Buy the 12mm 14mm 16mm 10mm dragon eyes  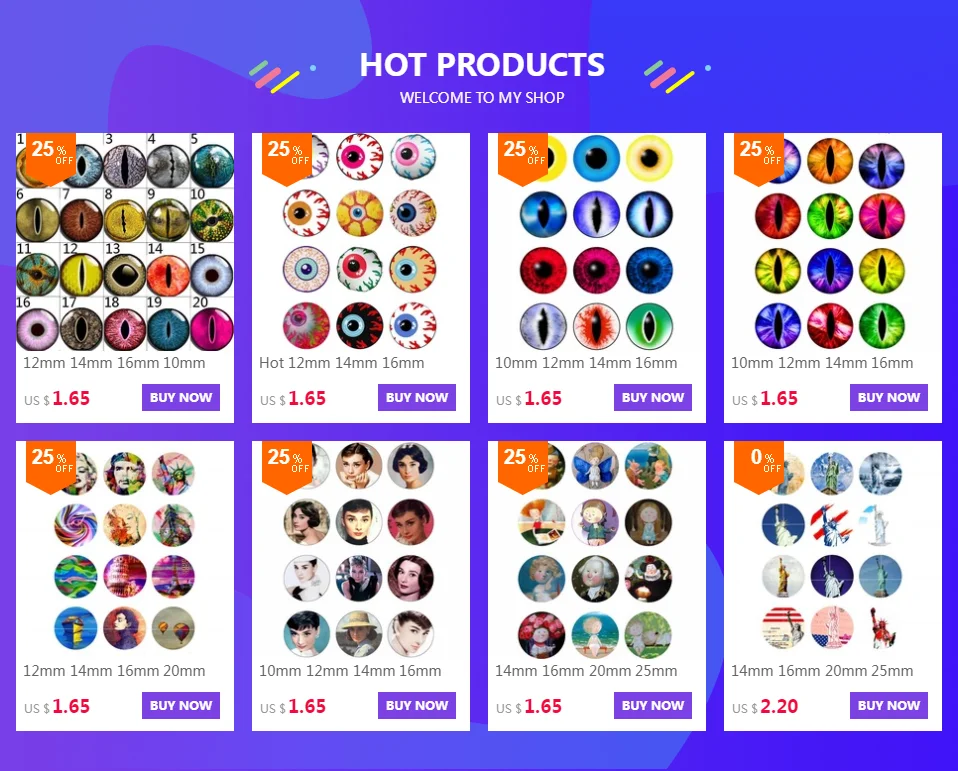pyautogui.click(x=181, y=397)
